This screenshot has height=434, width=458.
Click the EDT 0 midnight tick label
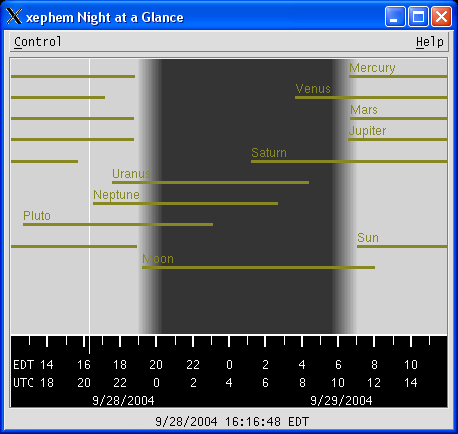coord(229,365)
